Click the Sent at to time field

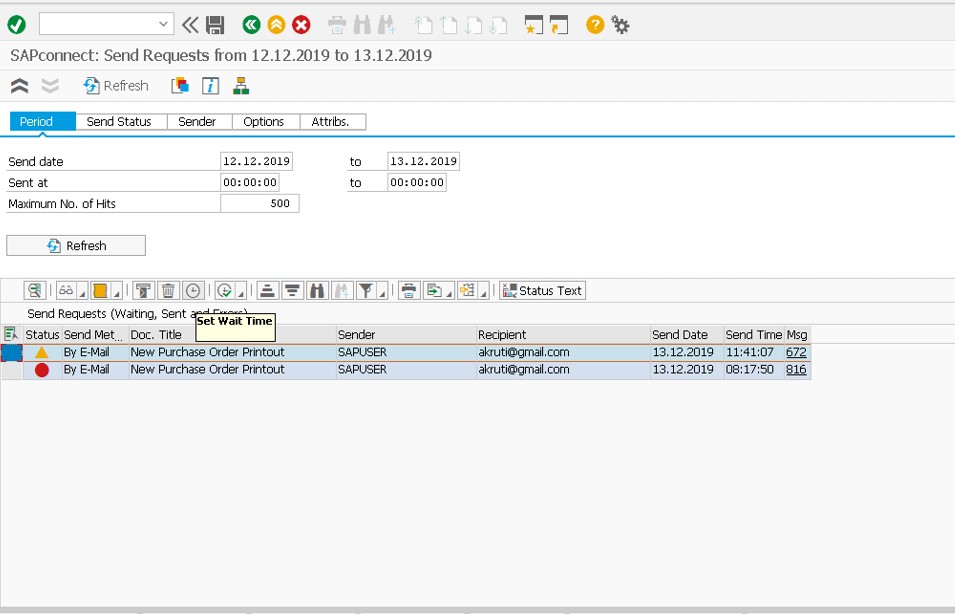point(417,182)
